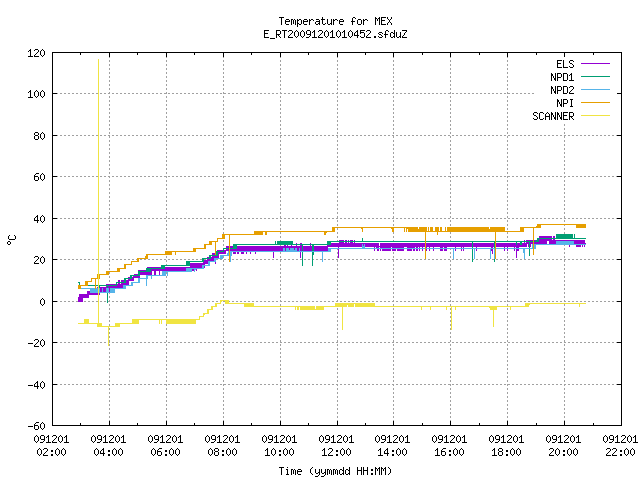The image size is (640, 480).
Task: Click the chart title 'Temperature for MEX'
Action: point(335,21)
